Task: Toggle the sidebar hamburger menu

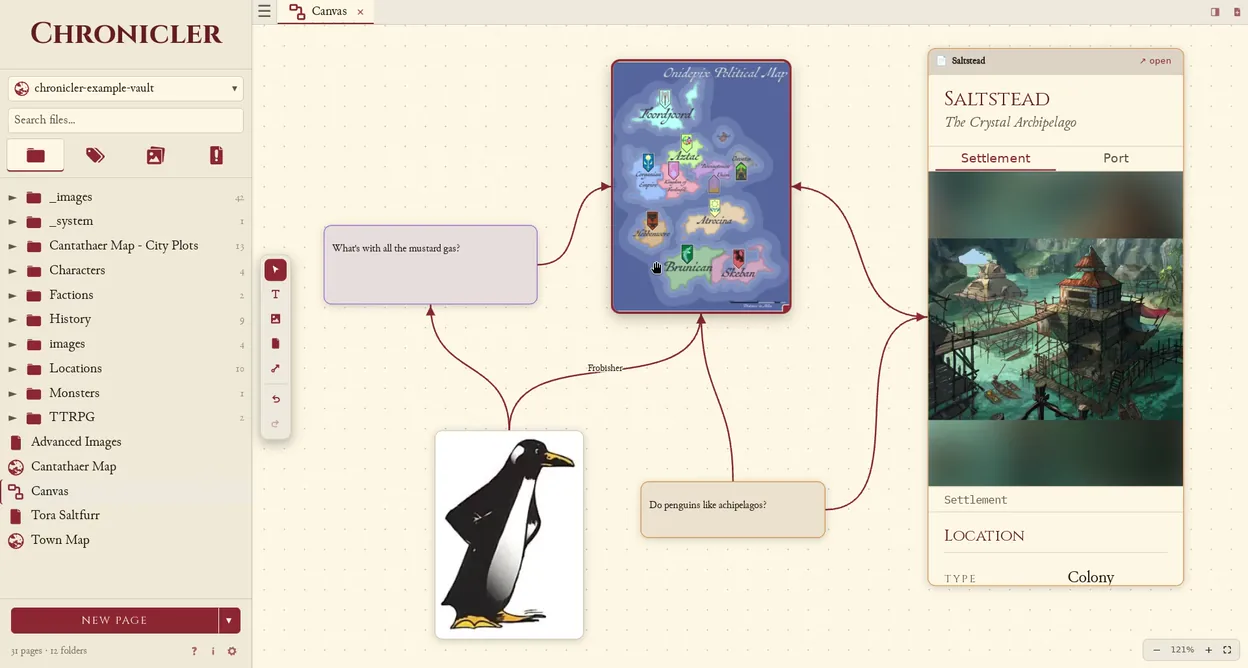Action: (x=264, y=11)
